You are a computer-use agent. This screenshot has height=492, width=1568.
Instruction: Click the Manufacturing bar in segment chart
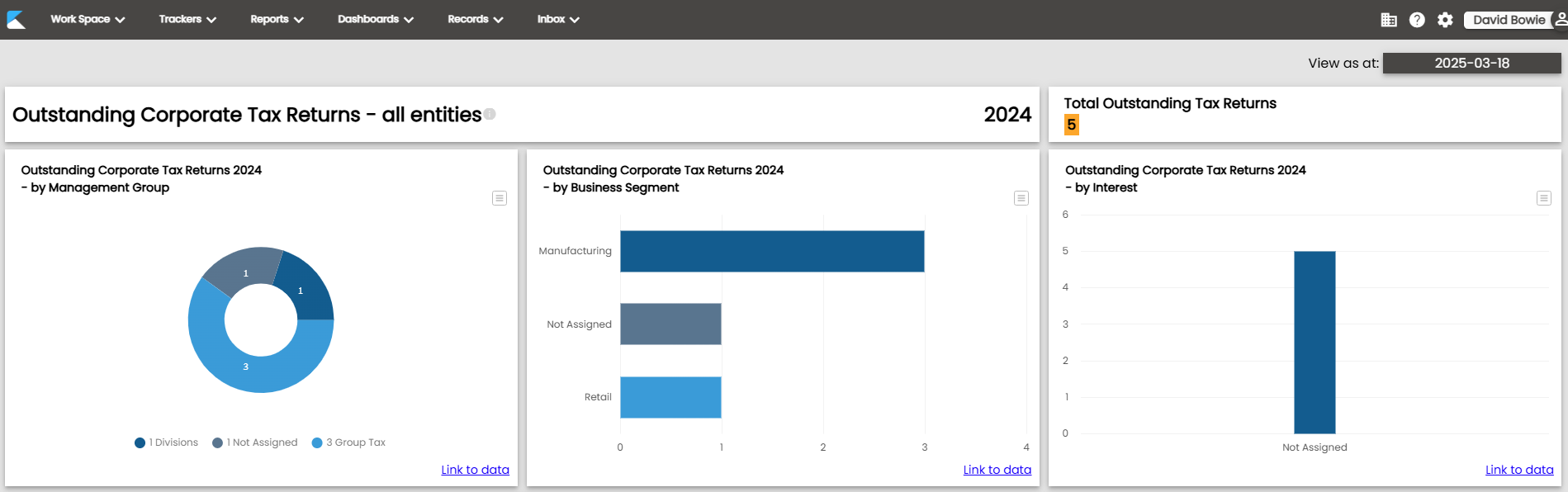(x=772, y=251)
